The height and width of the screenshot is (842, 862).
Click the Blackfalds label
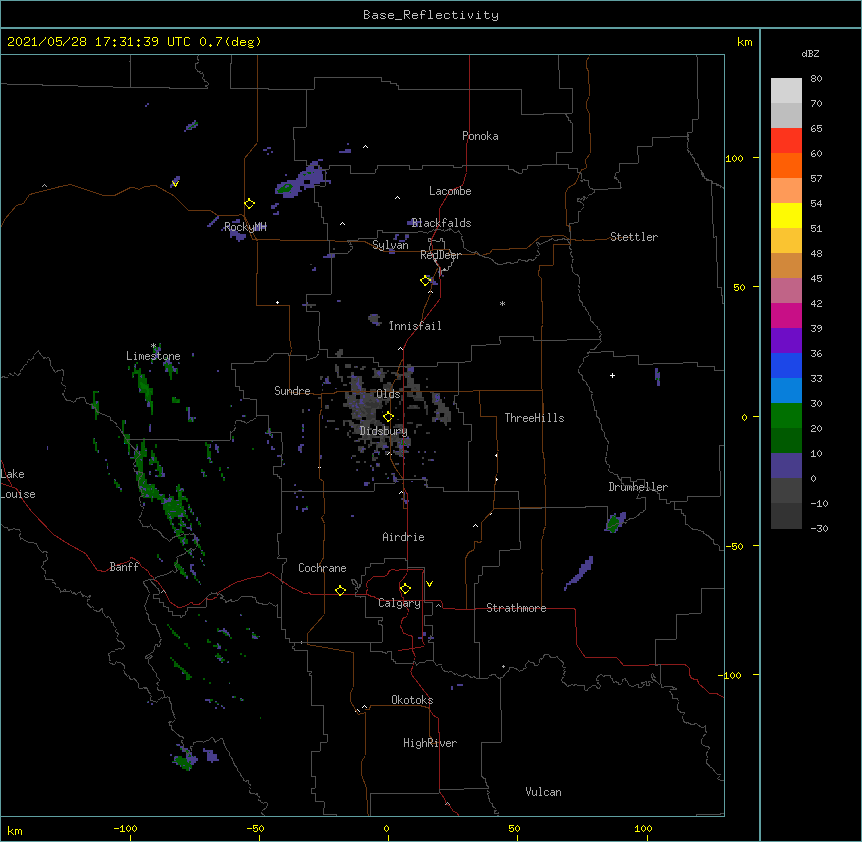[441, 223]
